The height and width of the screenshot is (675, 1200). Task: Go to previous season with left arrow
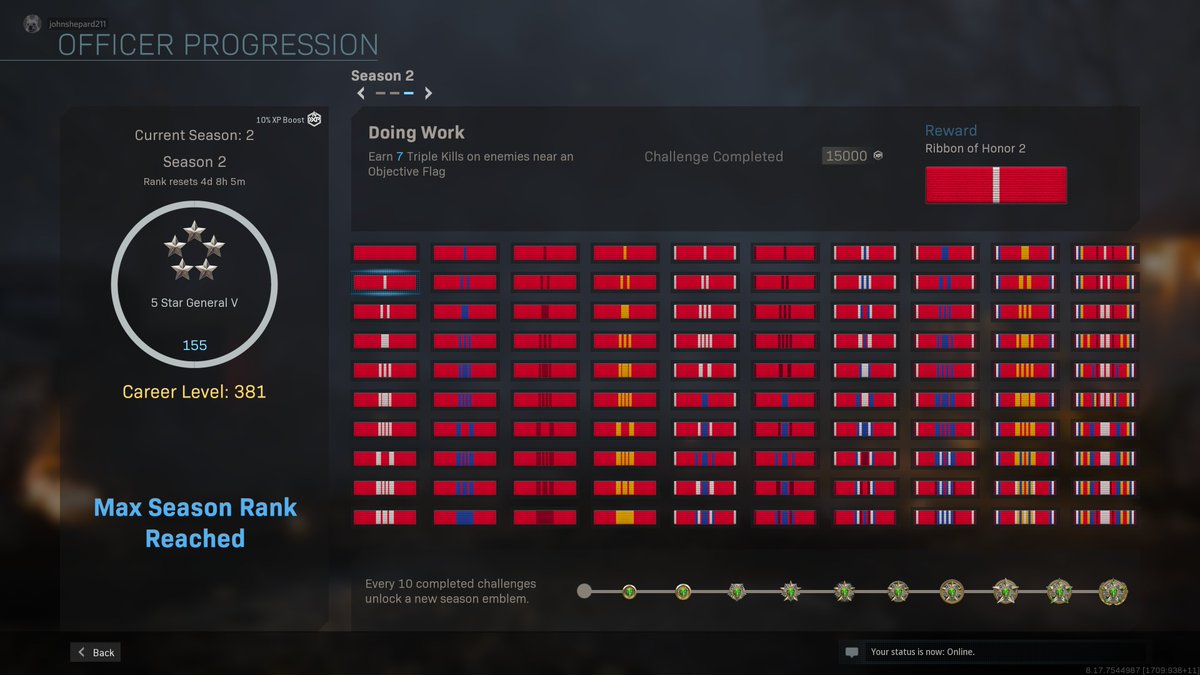coord(361,93)
